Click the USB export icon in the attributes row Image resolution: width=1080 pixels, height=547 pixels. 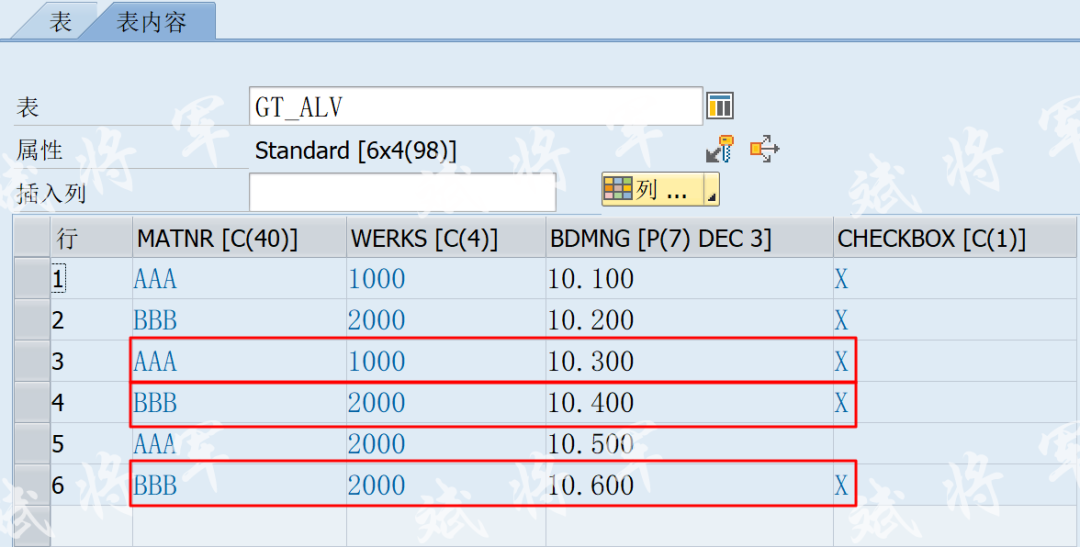(765, 149)
